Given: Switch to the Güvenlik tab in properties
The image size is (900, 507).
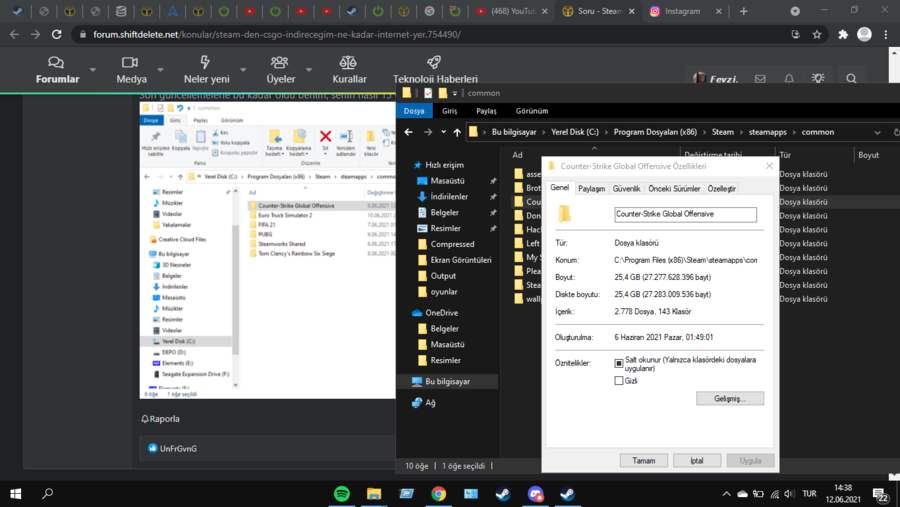Looking at the screenshot, I should click(626, 188).
